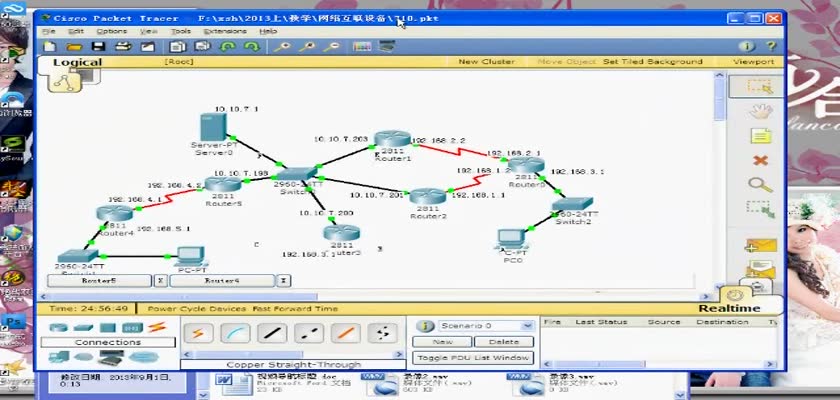The width and height of the screenshot is (840, 400).
Task: Click the Delete scenario button
Action: point(504,342)
